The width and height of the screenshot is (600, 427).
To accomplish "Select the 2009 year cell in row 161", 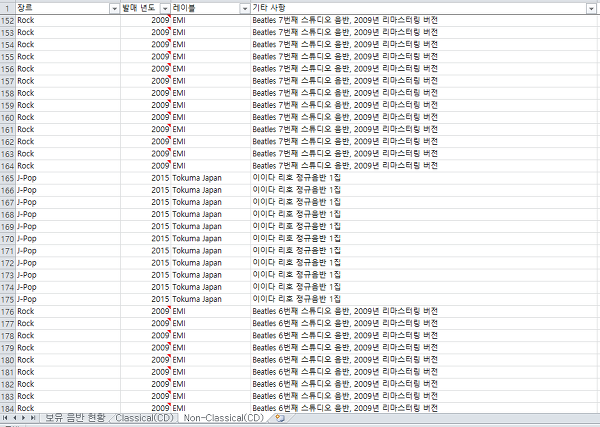I will click(146, 130).
